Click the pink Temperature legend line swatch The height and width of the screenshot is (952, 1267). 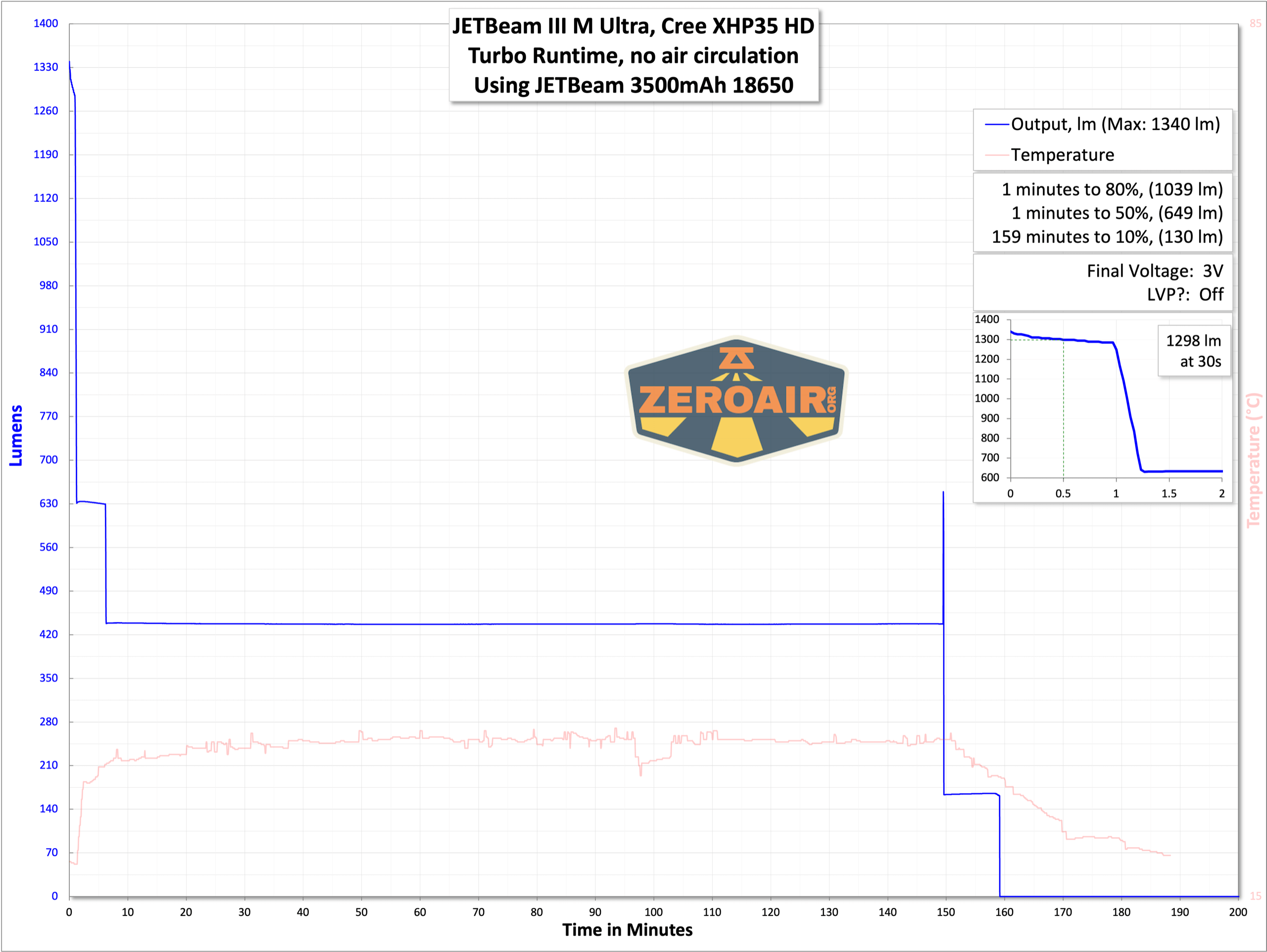point(997,155)
